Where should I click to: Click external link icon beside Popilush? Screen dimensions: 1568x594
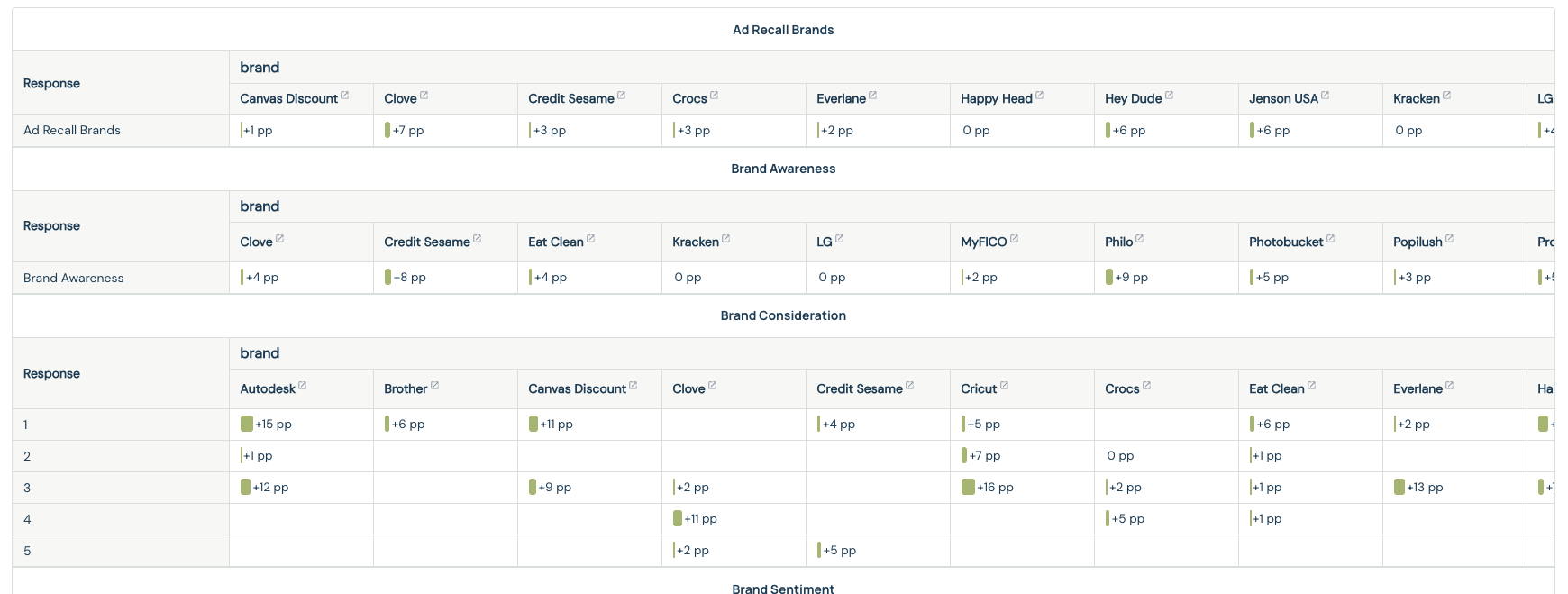[x=1449, y=238]
